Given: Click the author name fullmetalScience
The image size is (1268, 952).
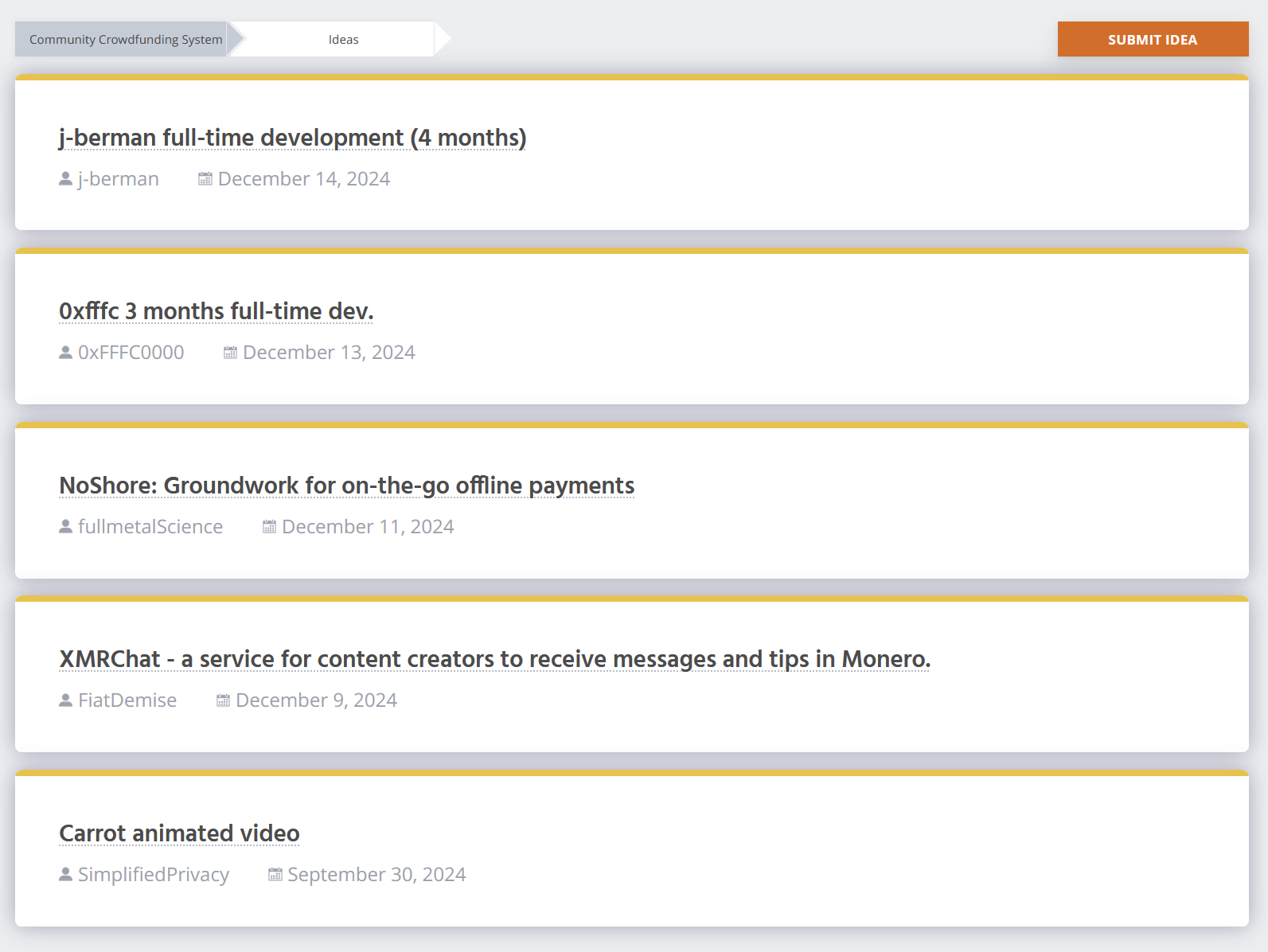Looking at the screenshot, I should pyautogui.click(x=150, y=527).
